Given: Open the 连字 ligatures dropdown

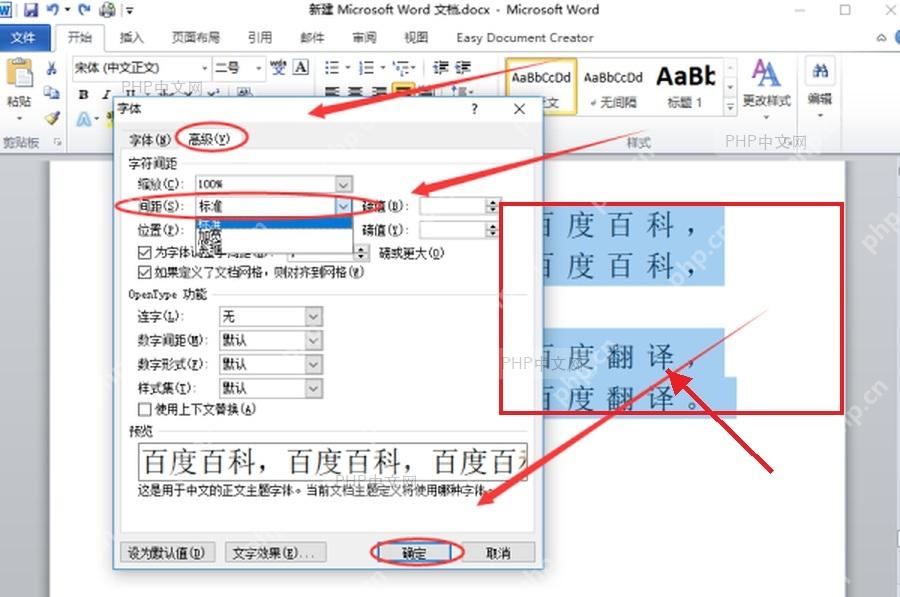Looking at the screenshot, I should click(313, 316).
